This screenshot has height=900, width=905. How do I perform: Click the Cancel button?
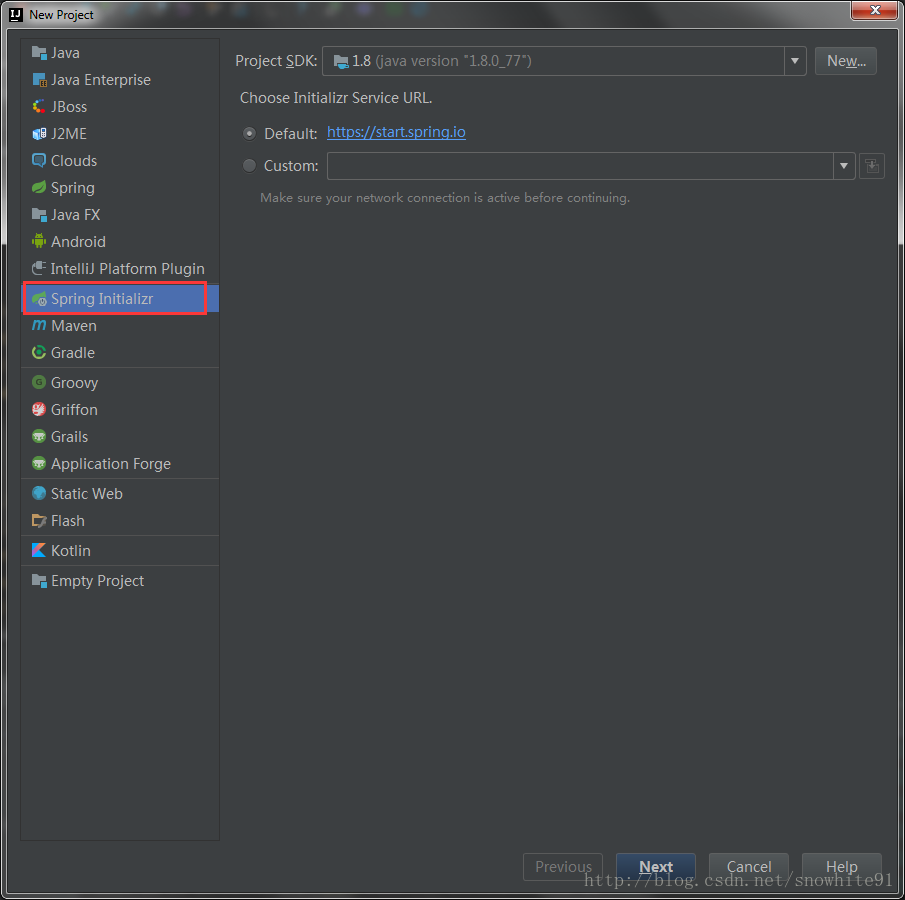749,867
